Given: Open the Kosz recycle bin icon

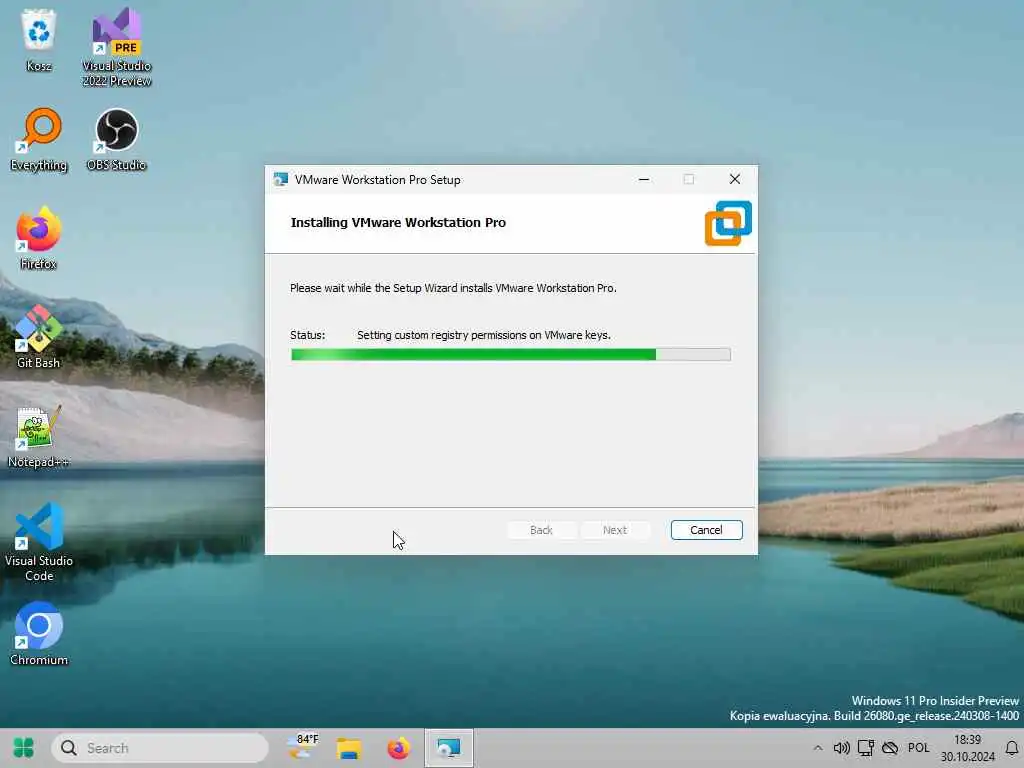Looking at the screenshot, I should click(39, 39).
